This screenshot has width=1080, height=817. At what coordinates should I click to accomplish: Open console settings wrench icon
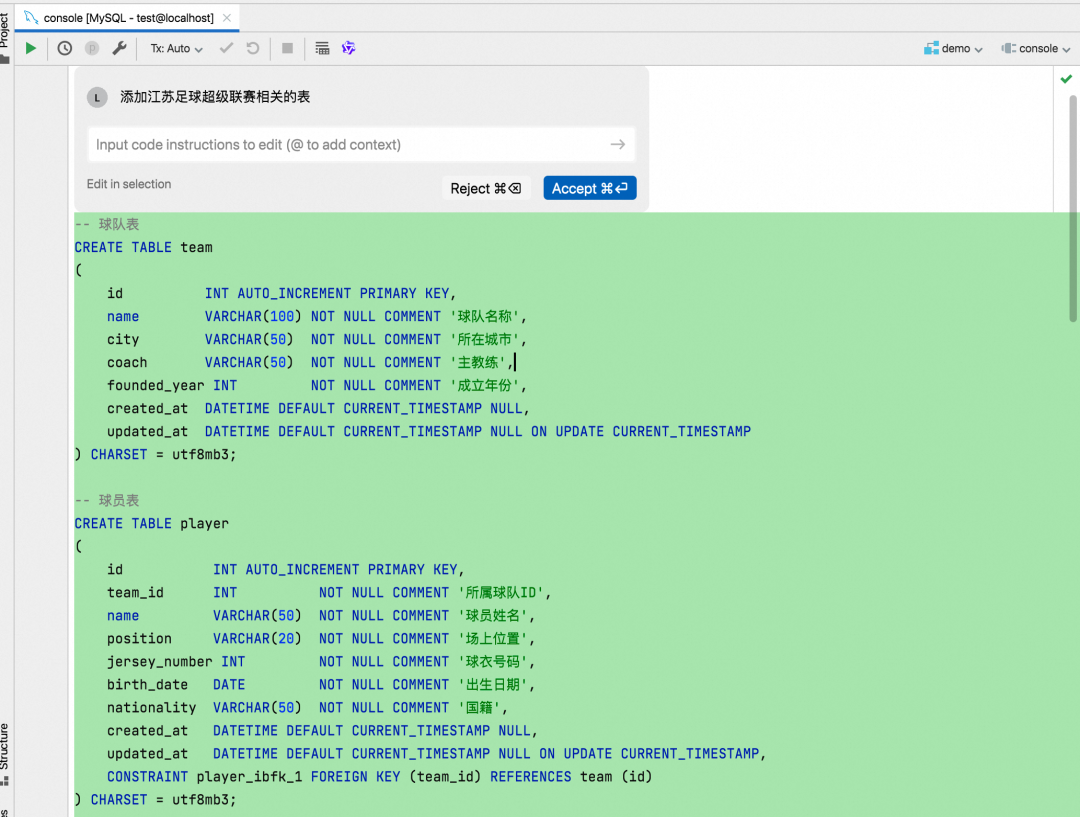[x=119, y=48]
